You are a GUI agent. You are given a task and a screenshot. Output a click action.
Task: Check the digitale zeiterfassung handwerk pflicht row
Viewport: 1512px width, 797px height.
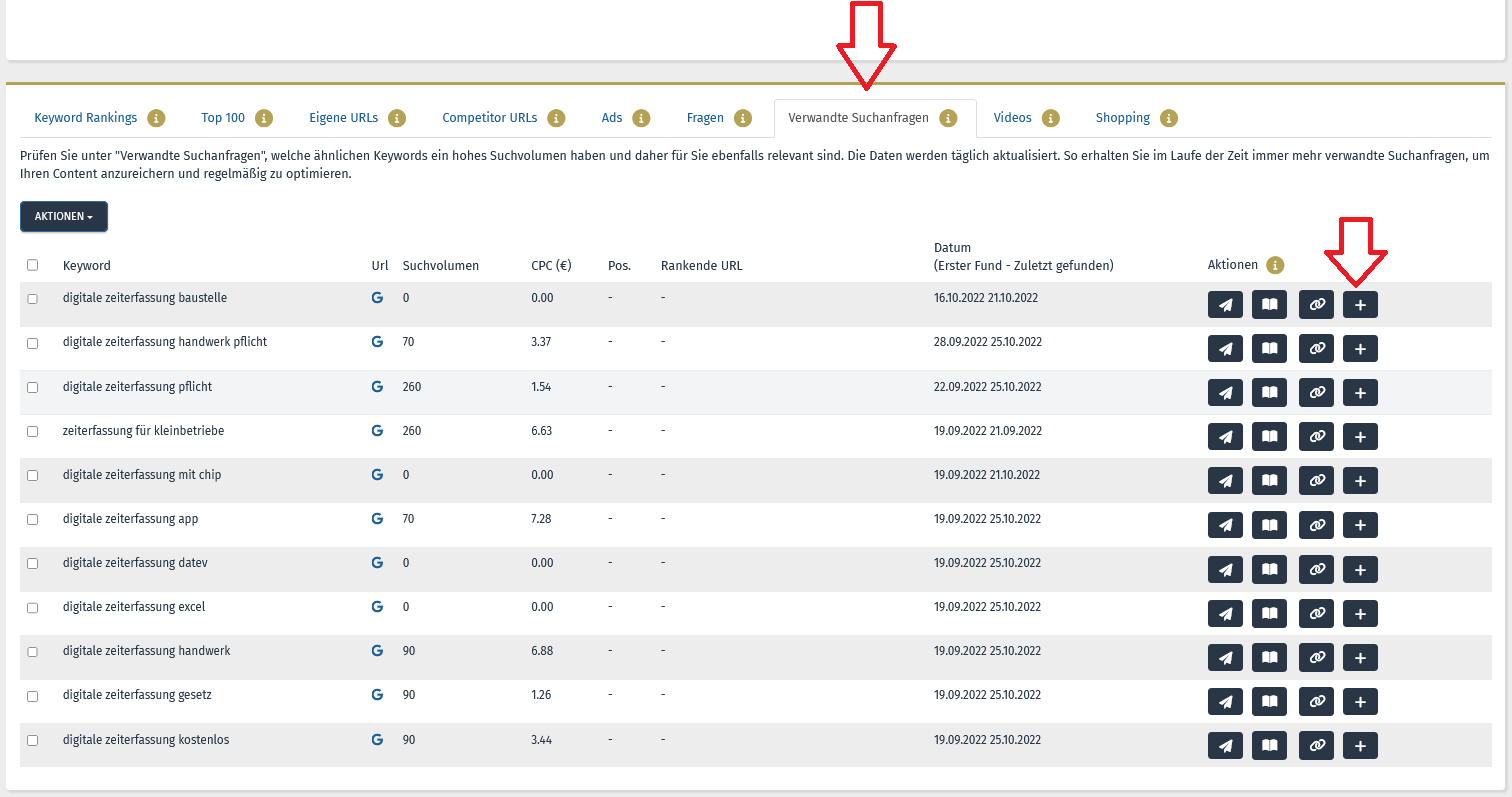pyautogui.click(x=33, y=343)
